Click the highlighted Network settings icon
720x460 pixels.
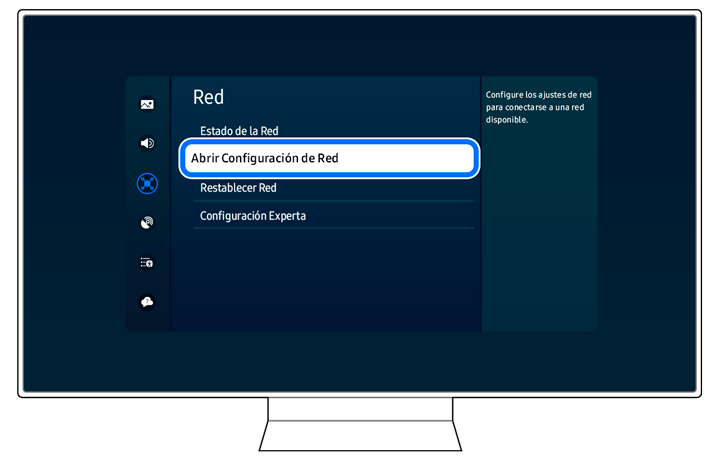147,184
